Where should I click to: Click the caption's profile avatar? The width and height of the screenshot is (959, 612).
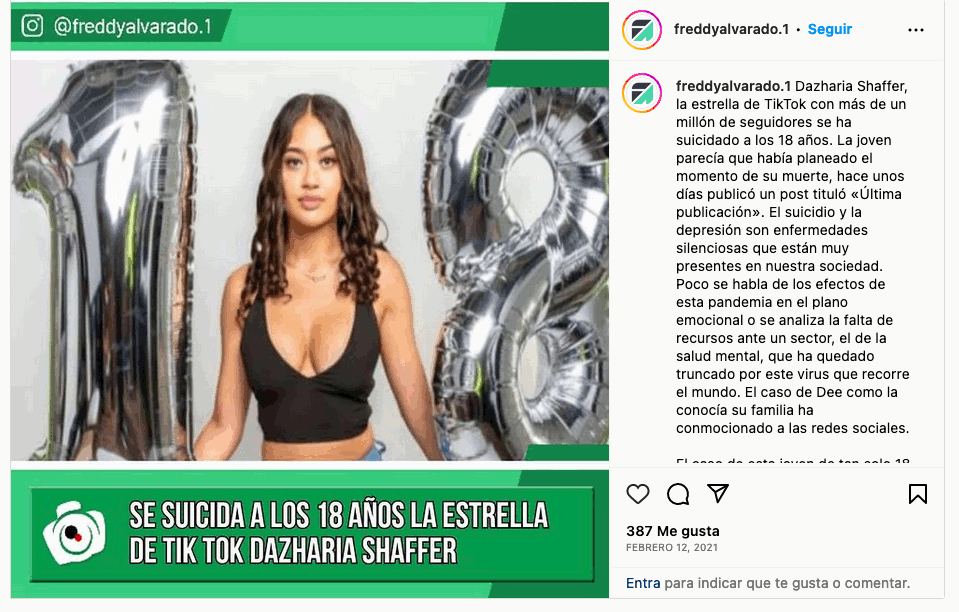642,93
